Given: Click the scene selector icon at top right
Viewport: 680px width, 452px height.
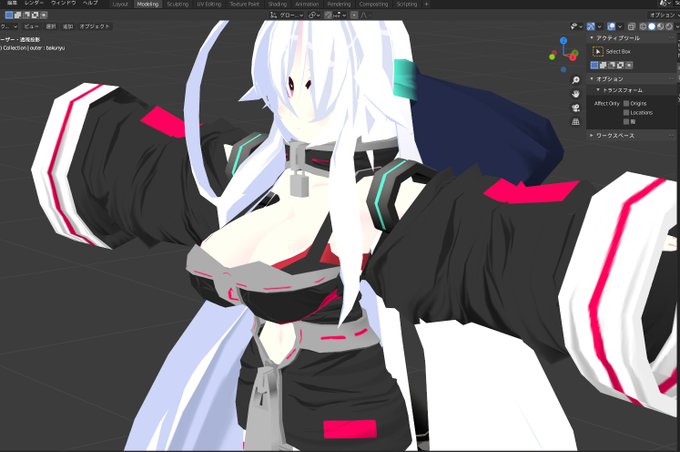Looking at the screenshot, I should tap(664, 3).
